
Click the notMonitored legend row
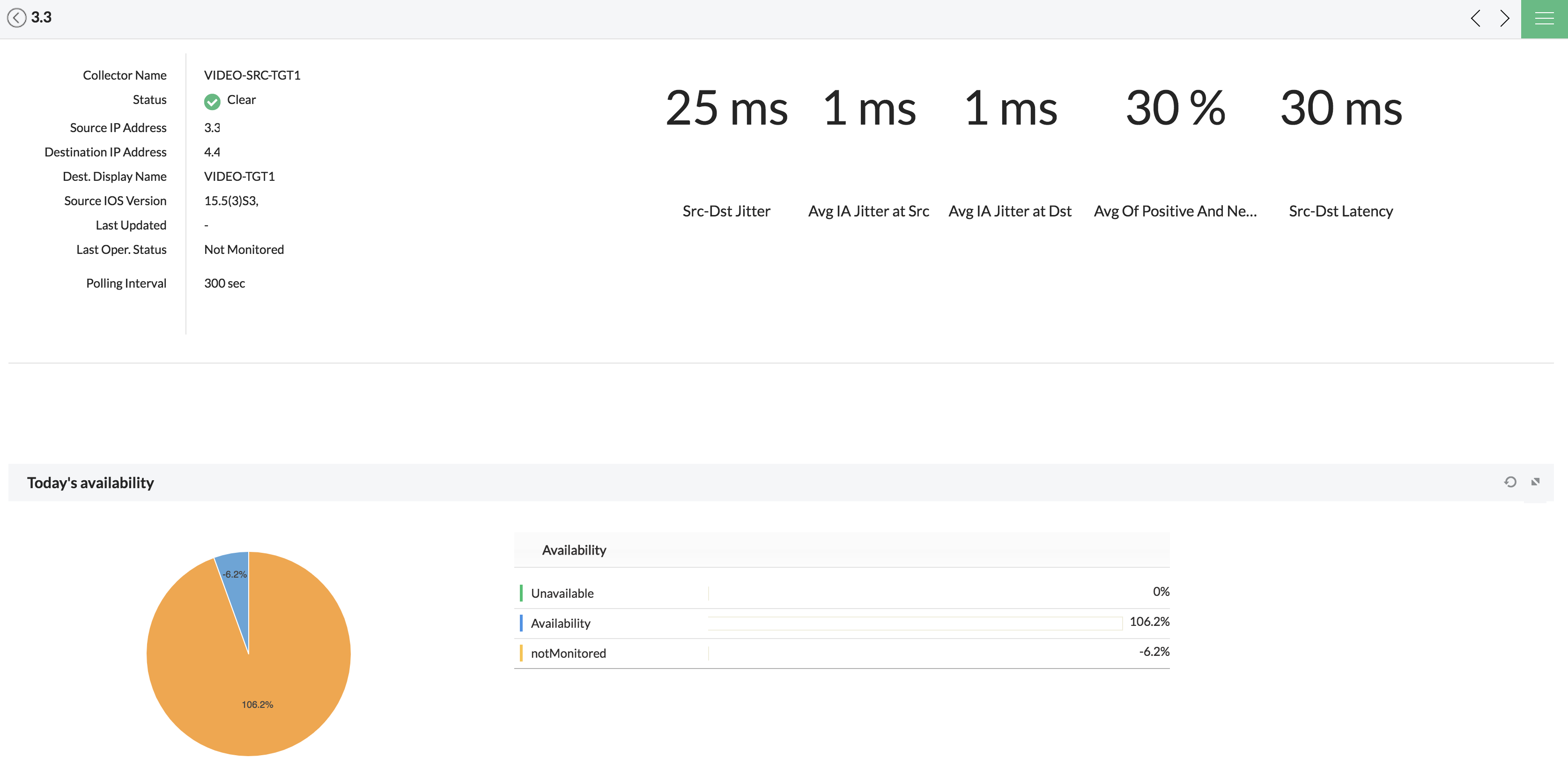569,654
